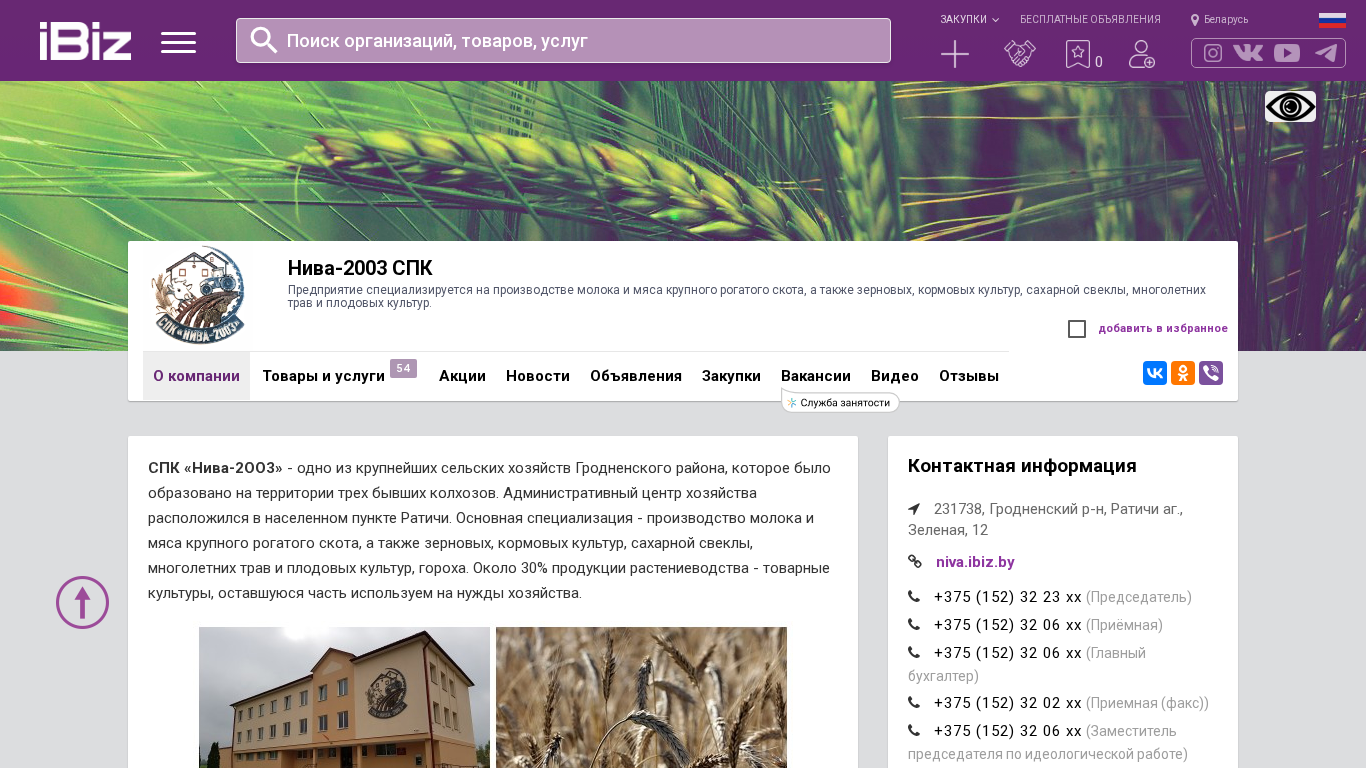Open the О компании tab

pyautogui.click(x=196, y=376)
